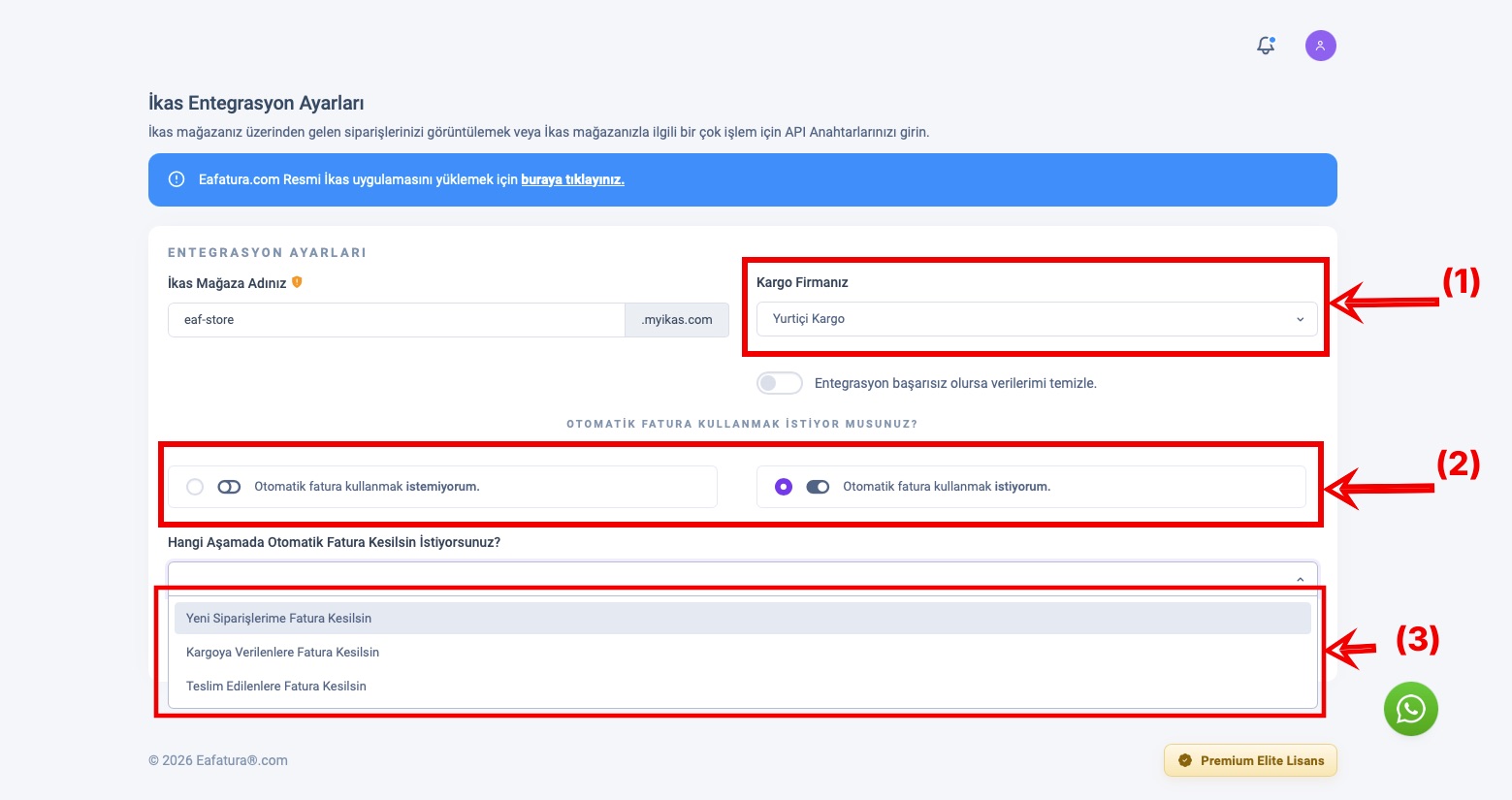The width and height of the screenshot is (1512, 800).
Task: Click the info icon in blue banner
Action: tap(177, 179)
